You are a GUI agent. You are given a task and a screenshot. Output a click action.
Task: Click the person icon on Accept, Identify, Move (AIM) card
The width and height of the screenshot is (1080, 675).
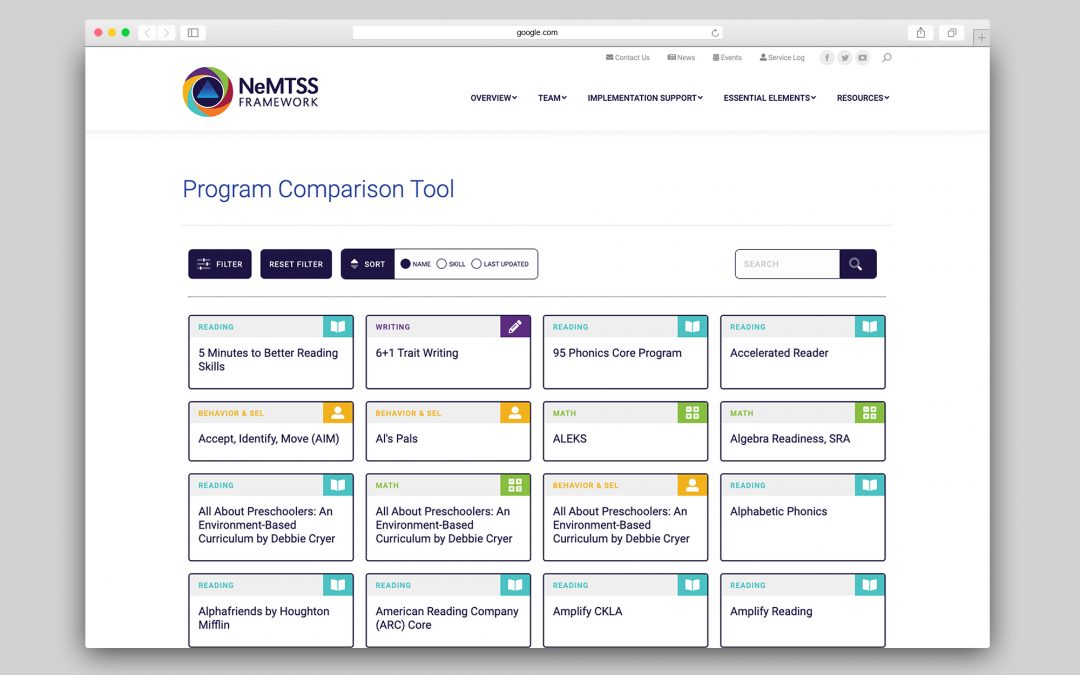(x=338, y=413)
